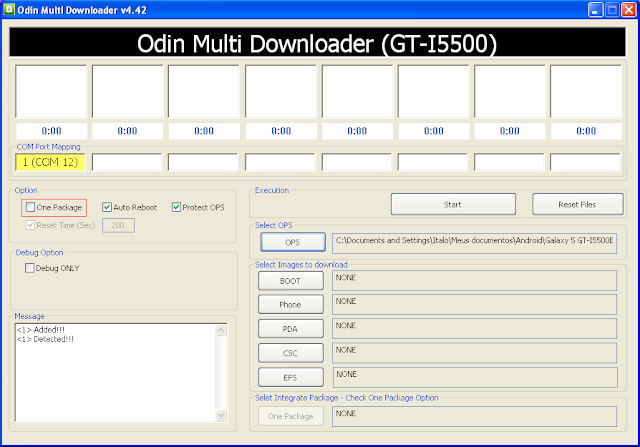The image size is (640, 447).
Task: Click the Odin Multi Downloader (GT-I5500) banner
Action: pyautogui.click(x=317, y=42)
